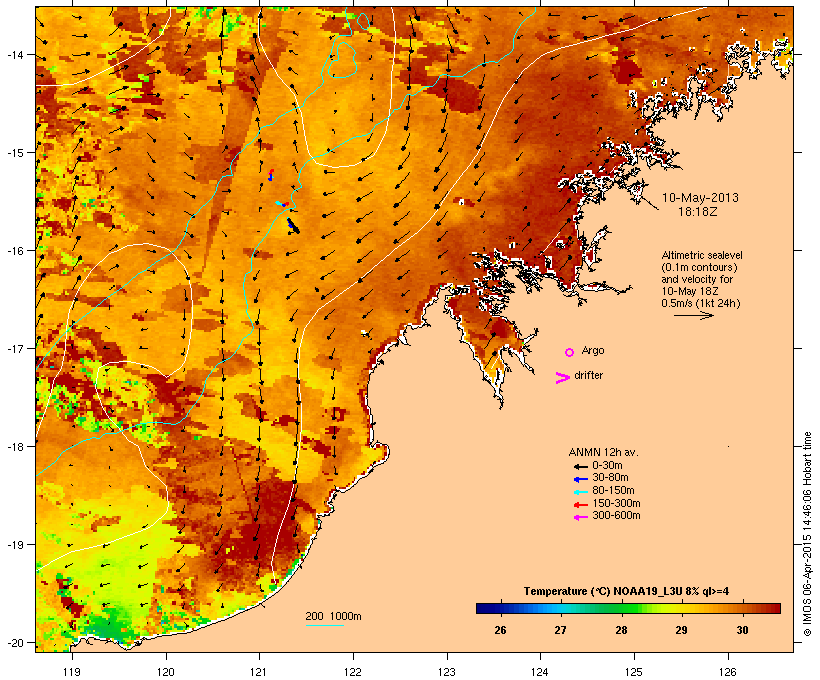Click the red 150-300m legend arrow
The image size is (820, 680).
point(580,504)
